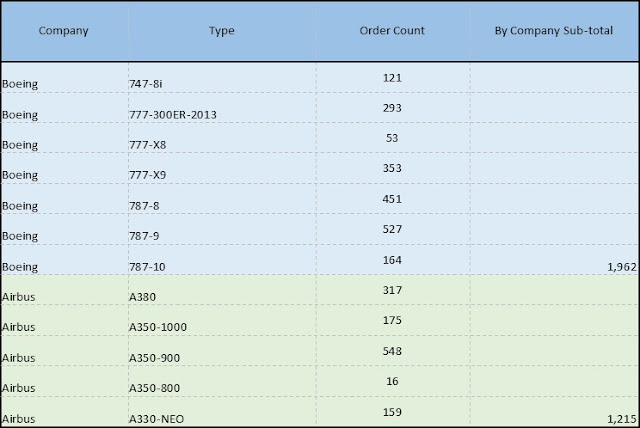Screen dimensions: 640x428
Task: Click the A350-900 type cell
Action: click(x=155, y=357)
